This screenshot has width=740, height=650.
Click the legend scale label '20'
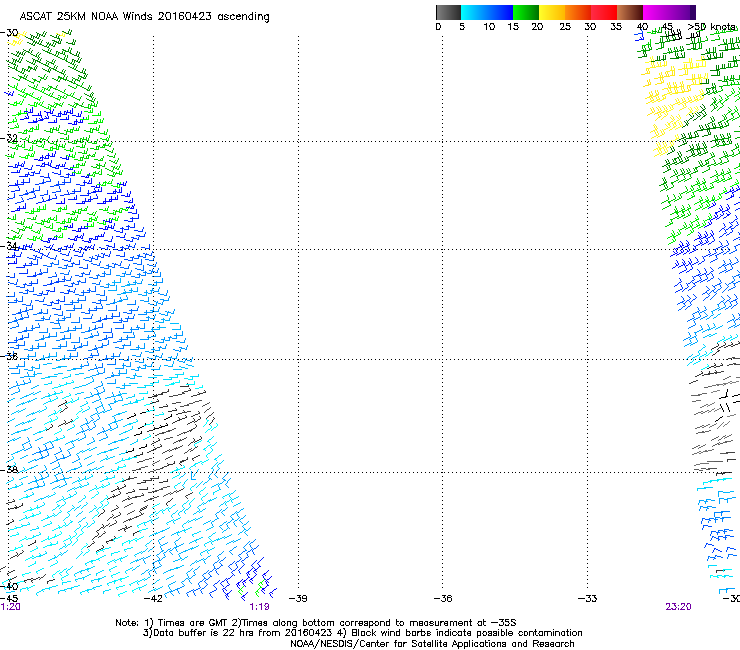537,27
